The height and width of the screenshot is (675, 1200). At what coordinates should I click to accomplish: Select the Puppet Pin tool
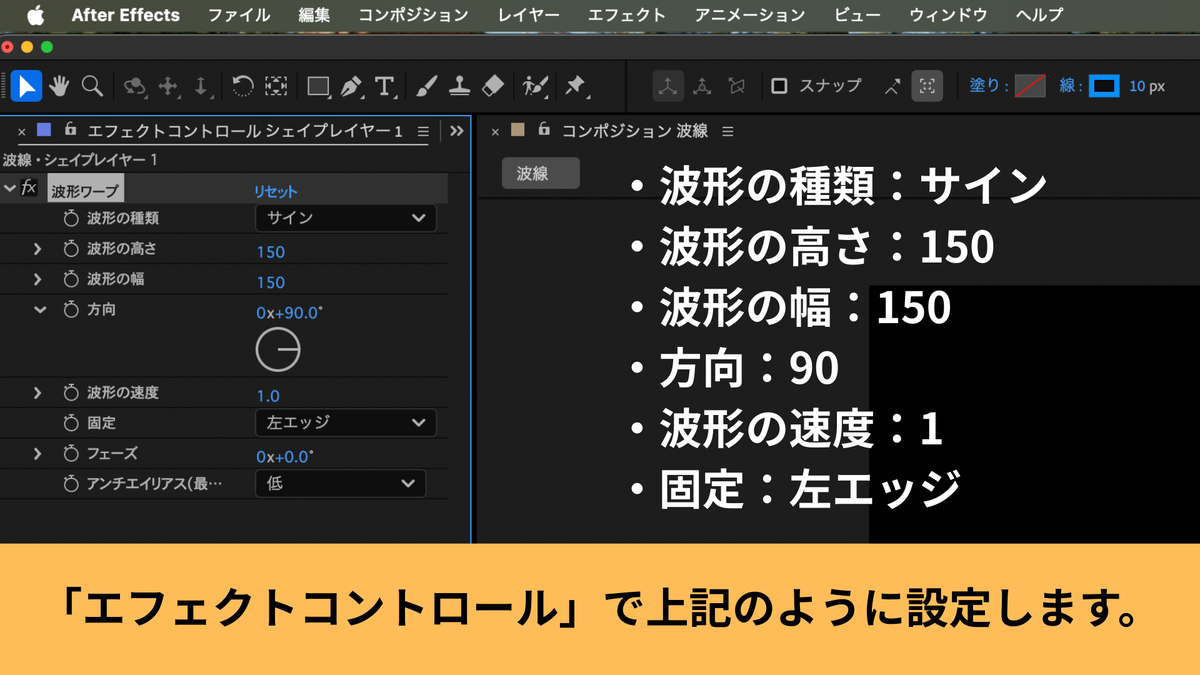click(x=575, y=87)
